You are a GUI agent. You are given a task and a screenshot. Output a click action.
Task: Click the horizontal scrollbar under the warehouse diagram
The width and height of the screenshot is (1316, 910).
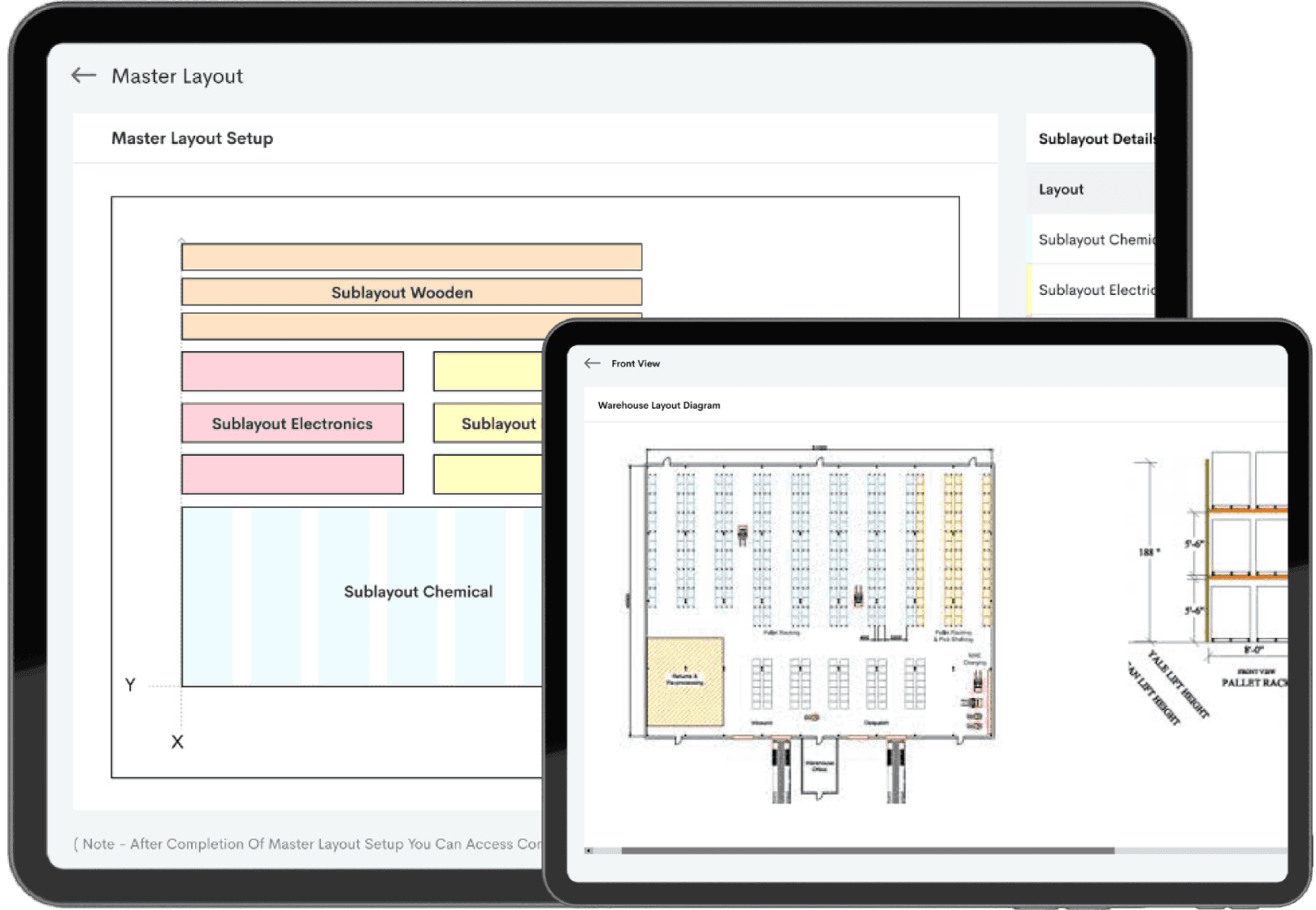click(x=867, y=851)
